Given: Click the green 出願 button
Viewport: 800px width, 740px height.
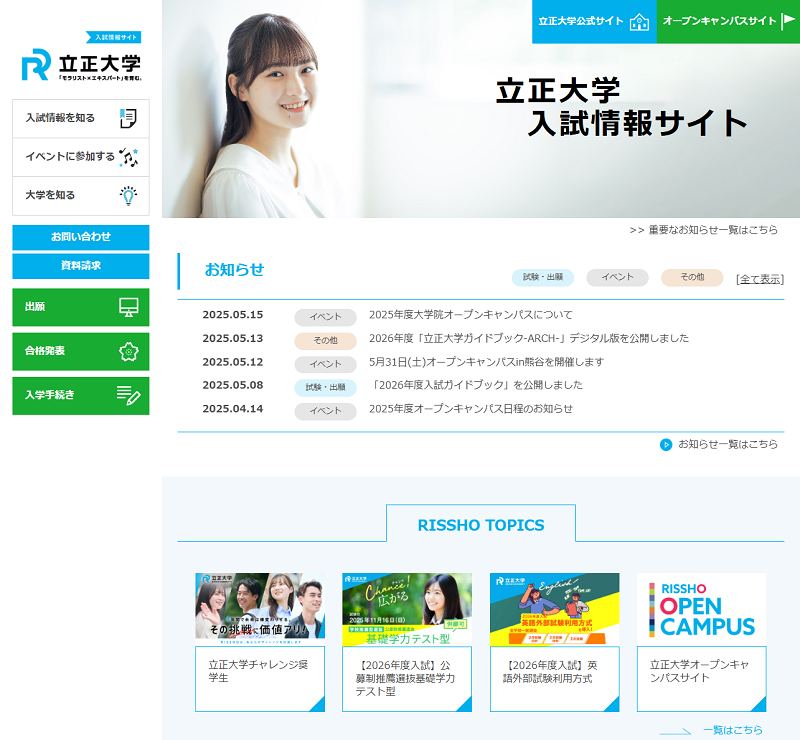Looking at the screenshot, I should pos(81,307).
